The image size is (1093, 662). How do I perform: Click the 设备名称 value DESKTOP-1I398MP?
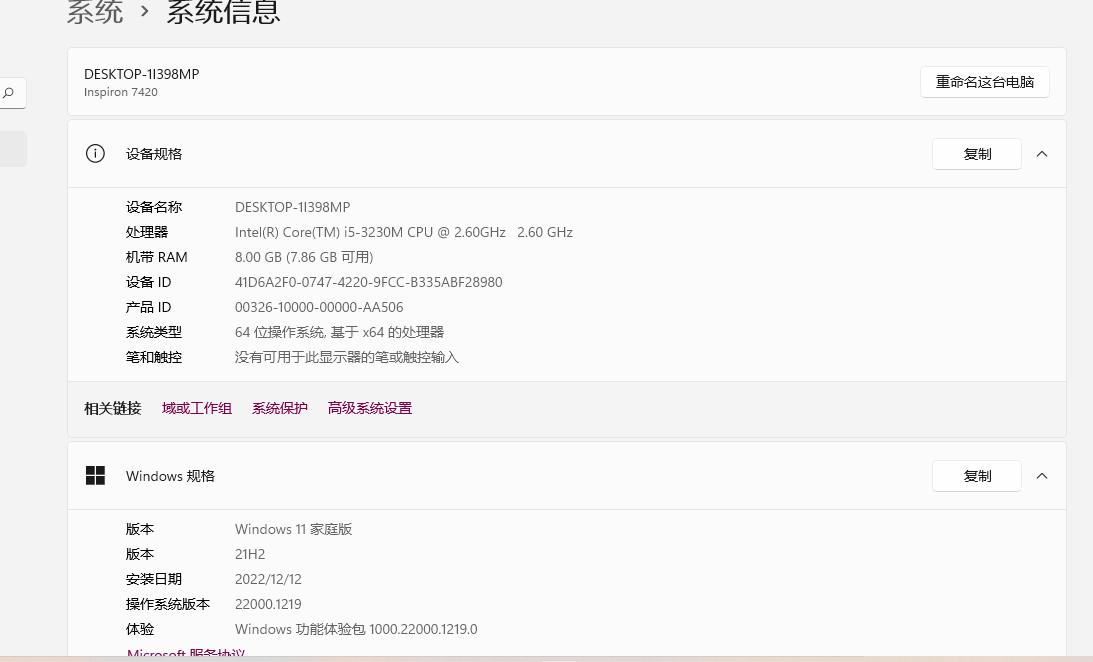(x=292, y=207)
